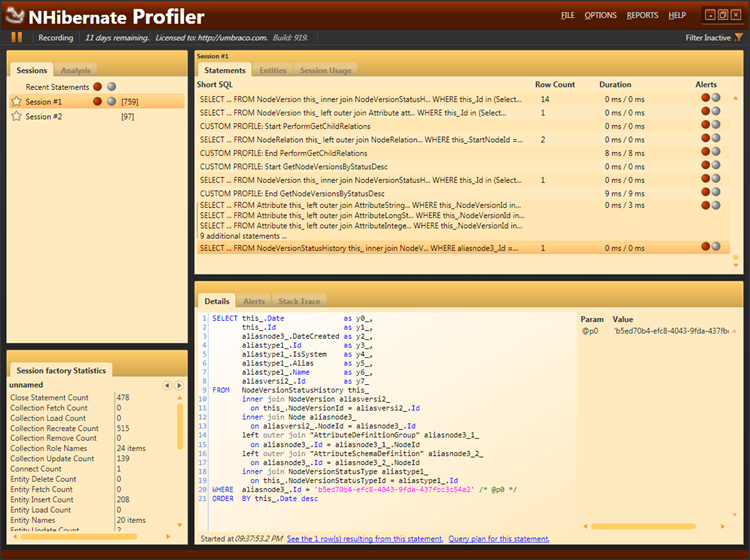Click gray alert dot beside Session #1

tap(111, 101)
